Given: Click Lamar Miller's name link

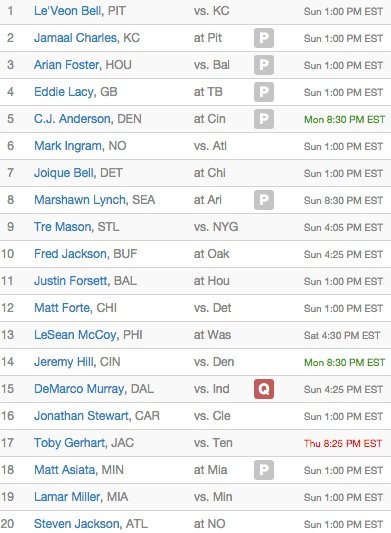Looking at the screenshot, I should click(67, 497).
